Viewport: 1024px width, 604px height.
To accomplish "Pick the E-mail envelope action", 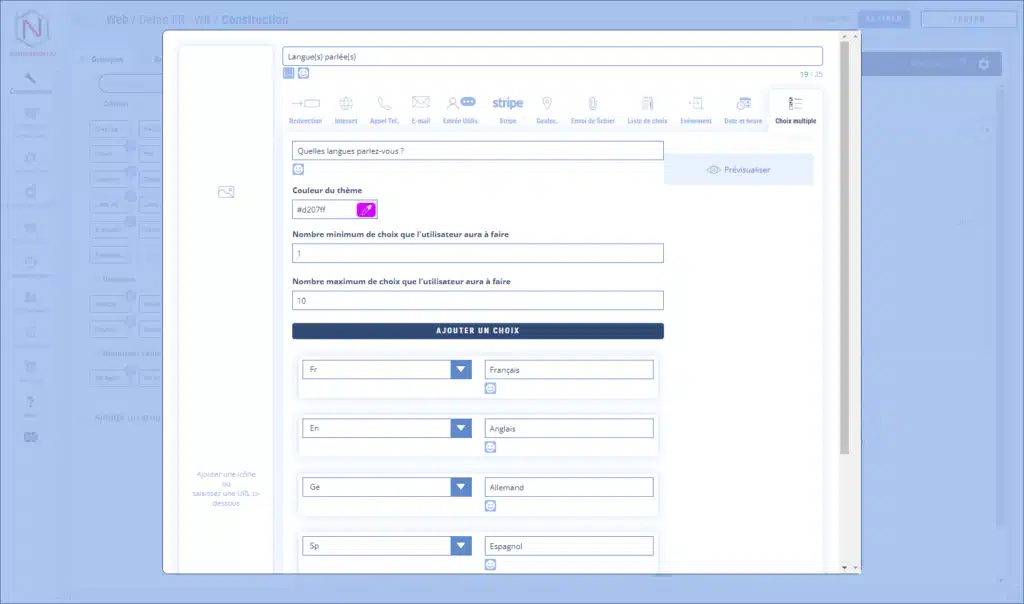I will pyautogui.click(x=420, y=108).
